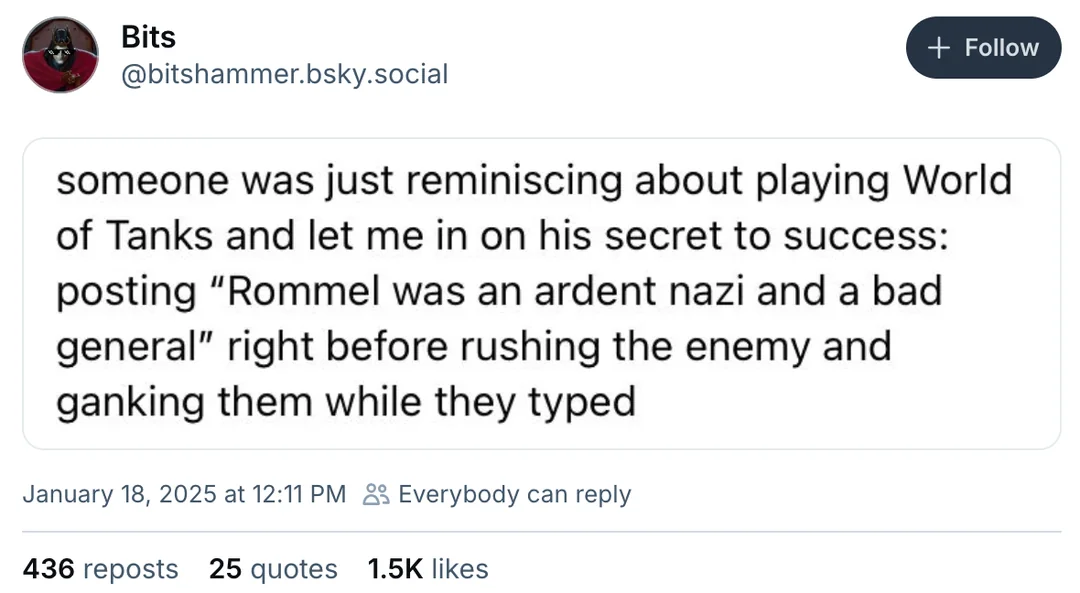The image size is (1080, 593).
Task: Click the number 436 in post stats
Action: 48,569
